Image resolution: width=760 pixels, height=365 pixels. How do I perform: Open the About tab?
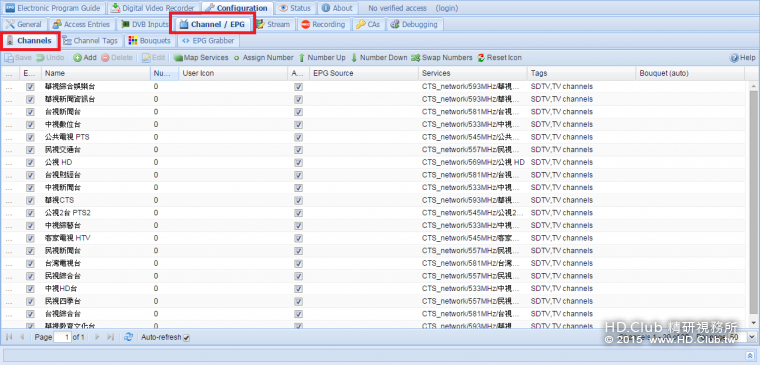tap(337, 8)
